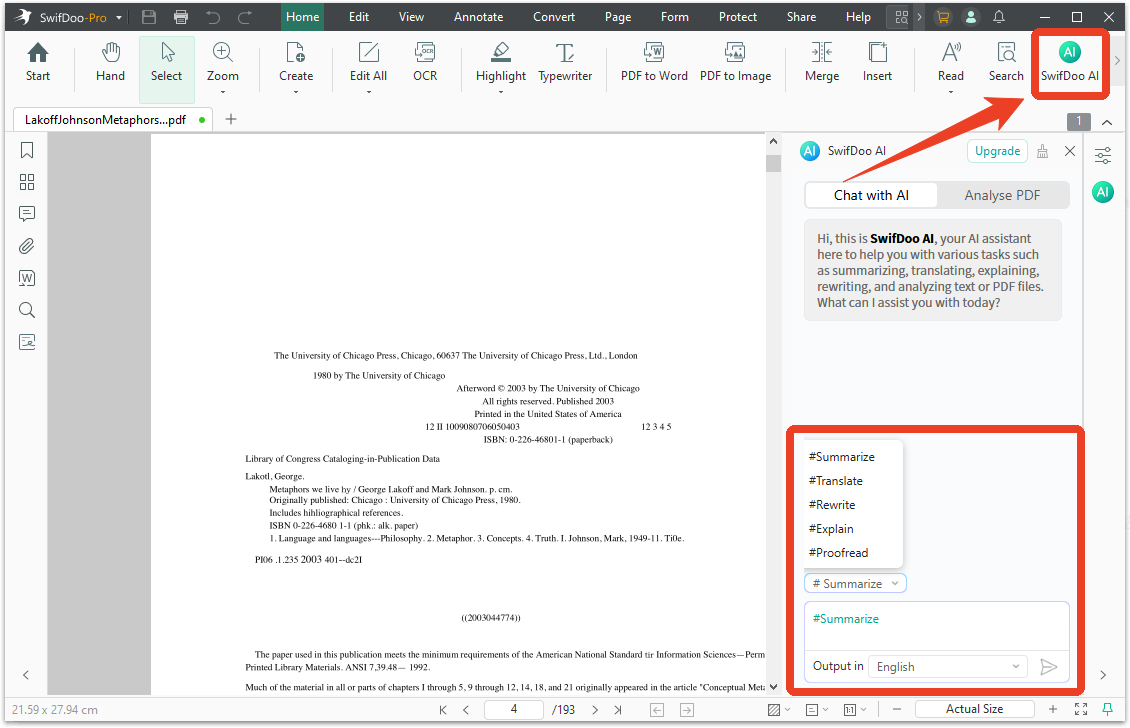Screen dimensions: 1130x728
Task: Click the page number field showing 4
Action: [x=514, y=709]
